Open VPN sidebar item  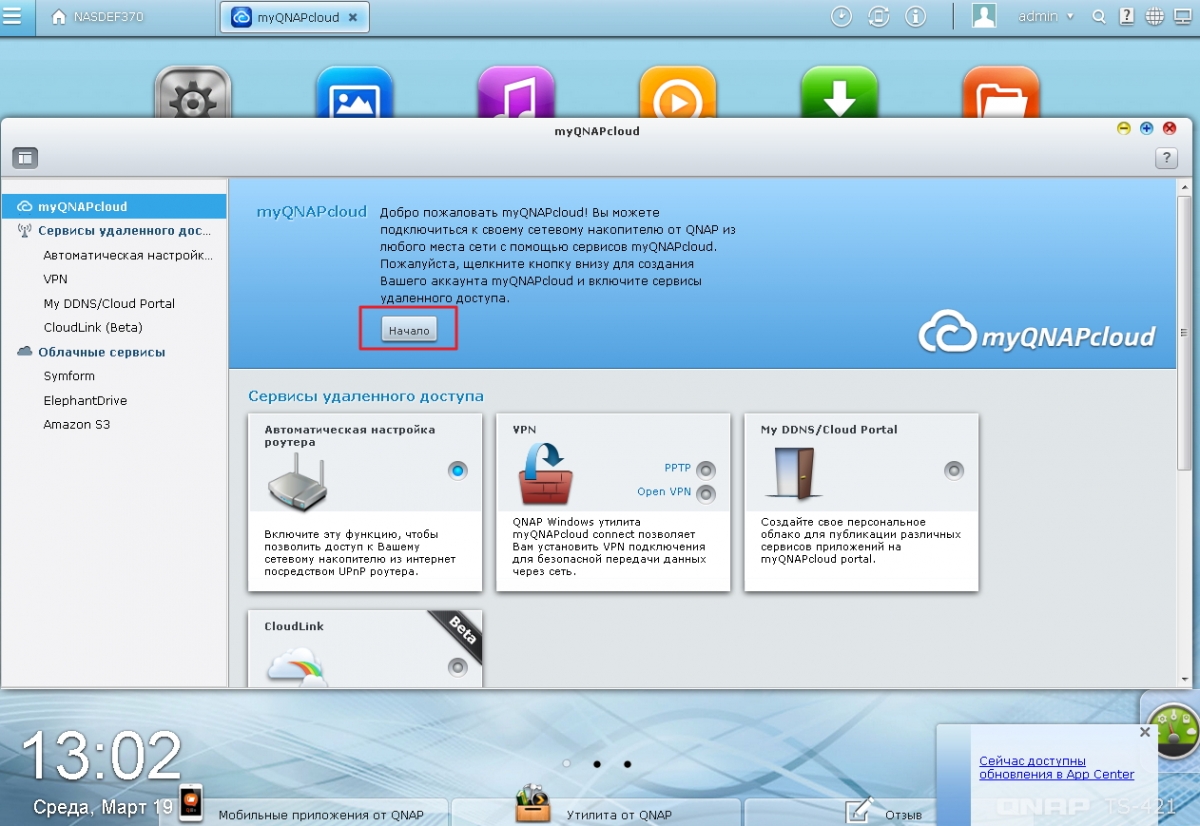pos(55,279)
